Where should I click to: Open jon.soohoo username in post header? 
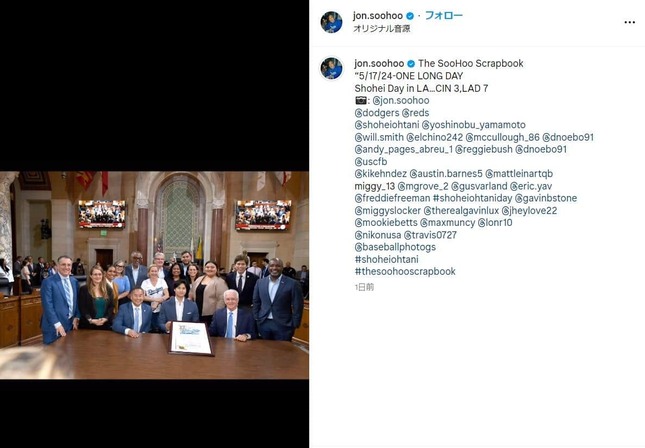(x=378, y=16)
